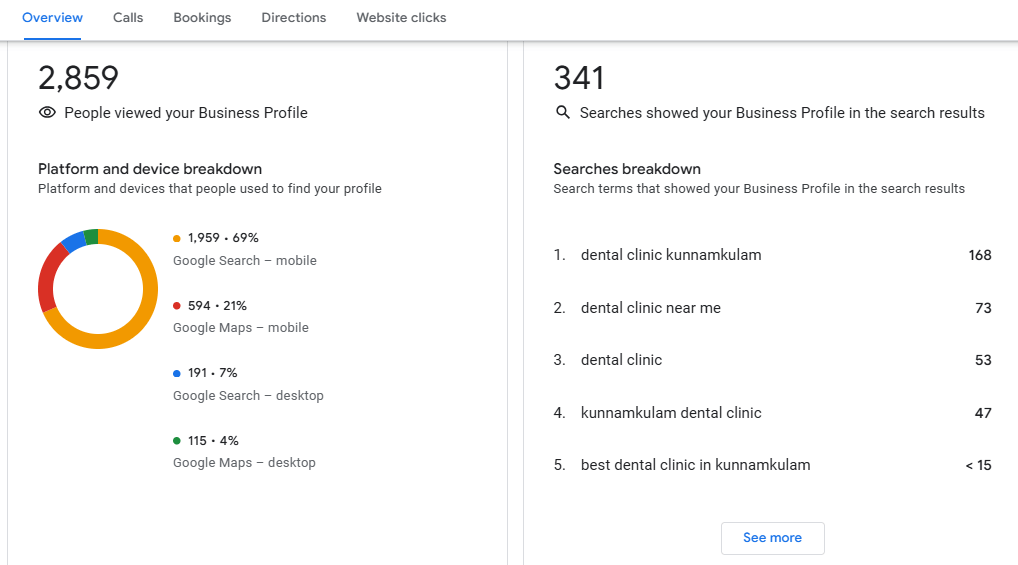Click the orange Google Search mobile legend dot

click(177, 238)
